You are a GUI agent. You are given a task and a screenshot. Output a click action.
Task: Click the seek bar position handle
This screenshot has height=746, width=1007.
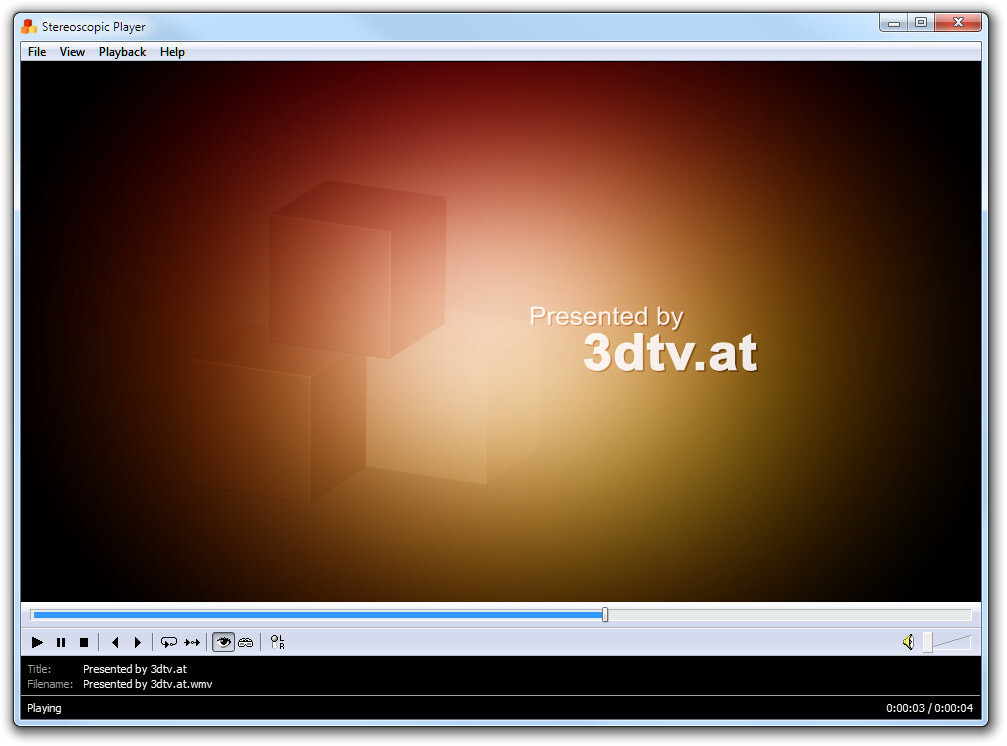point(605,615)
